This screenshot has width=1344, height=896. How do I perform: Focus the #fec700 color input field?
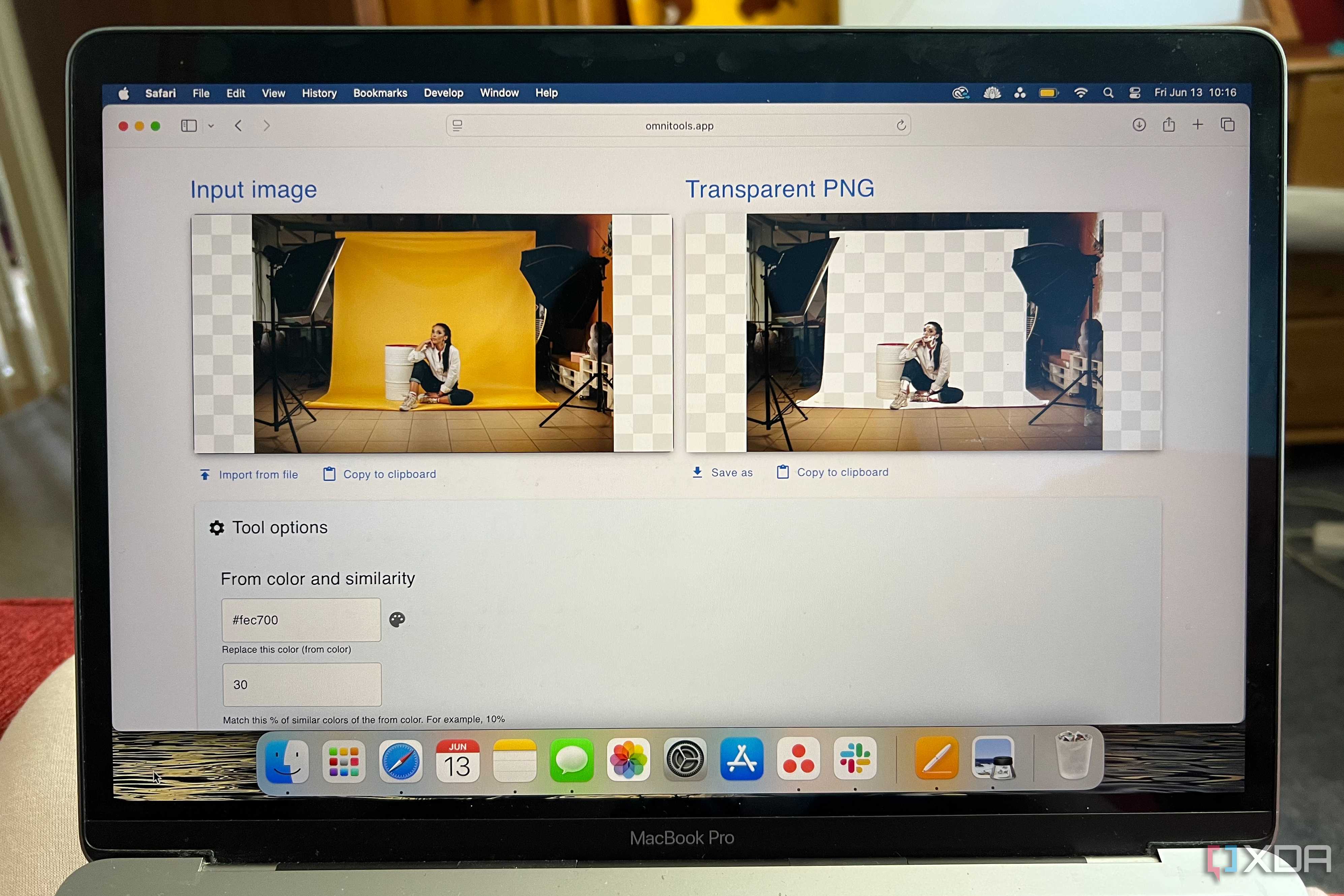point(301,620)
